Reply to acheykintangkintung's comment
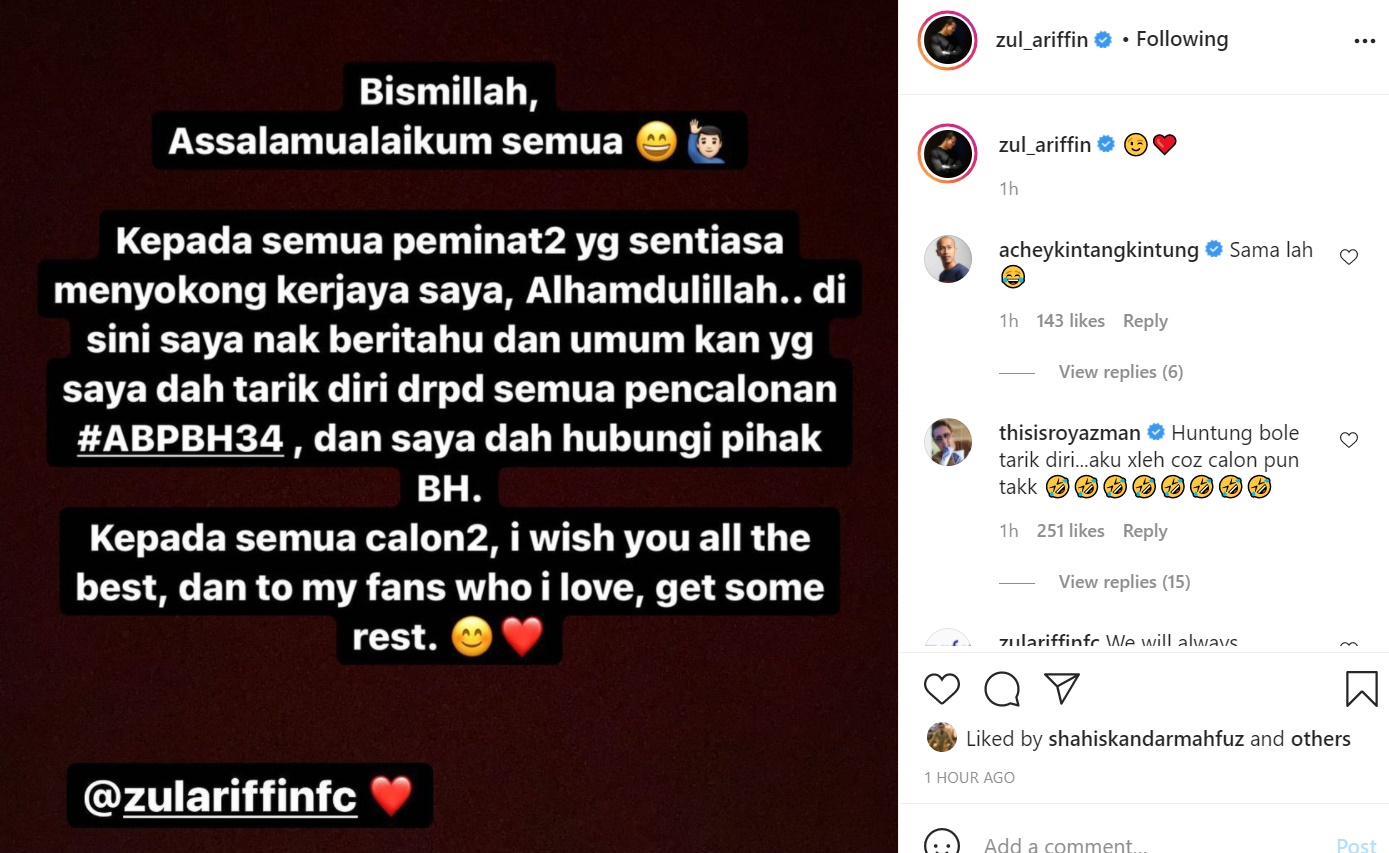The height and width of the screenshot is (853, 1389). click(1145, 321)
